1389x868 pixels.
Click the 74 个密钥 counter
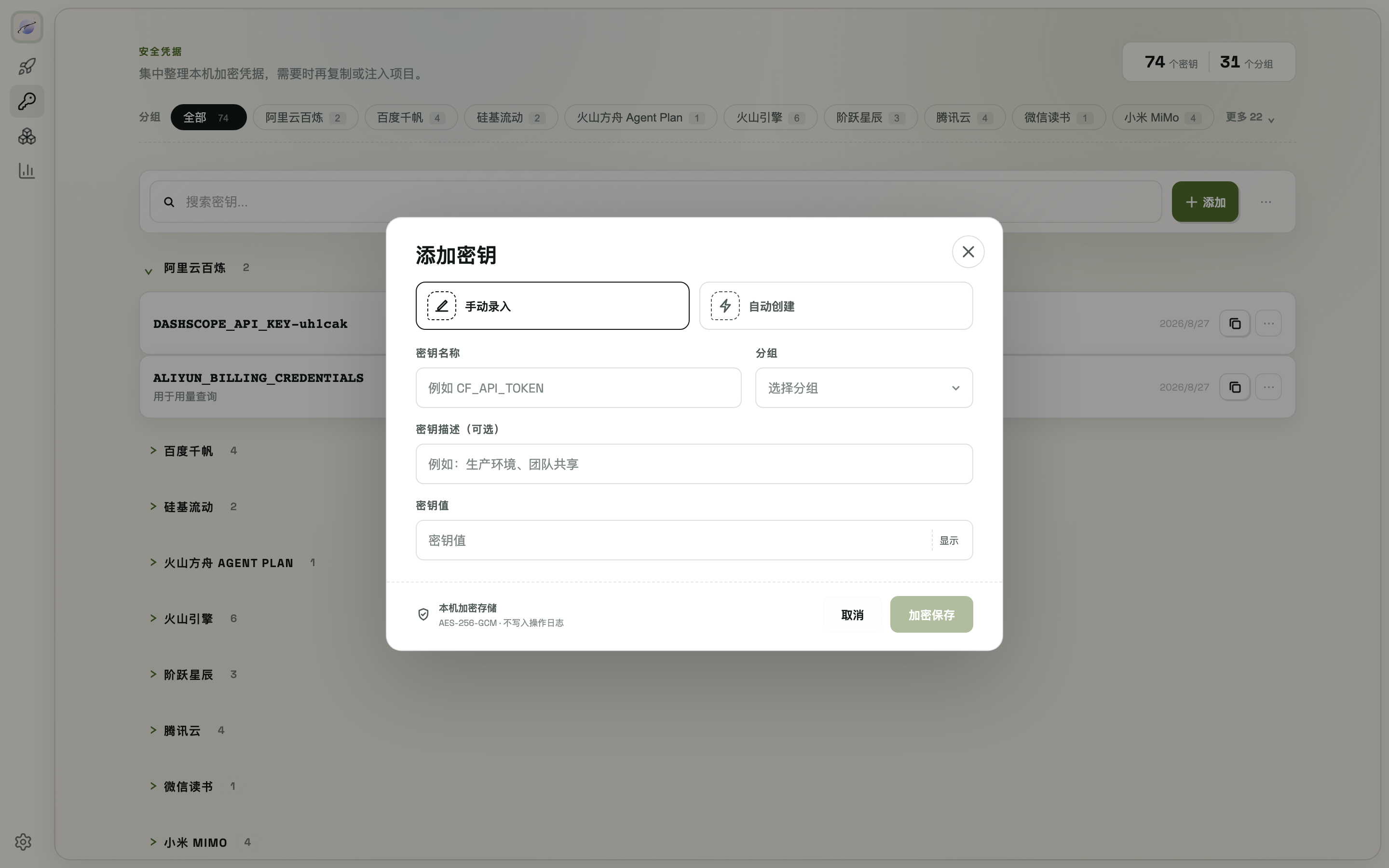coord(1171,62)
